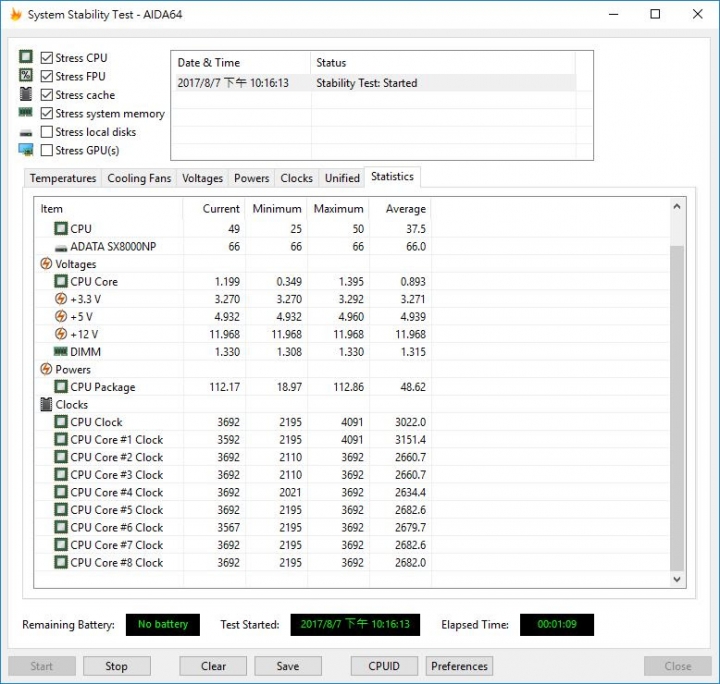Click the CPU Core #1 Clock icon
The height and width of the screenshot is (684, 720).
(x=61, y=439)
